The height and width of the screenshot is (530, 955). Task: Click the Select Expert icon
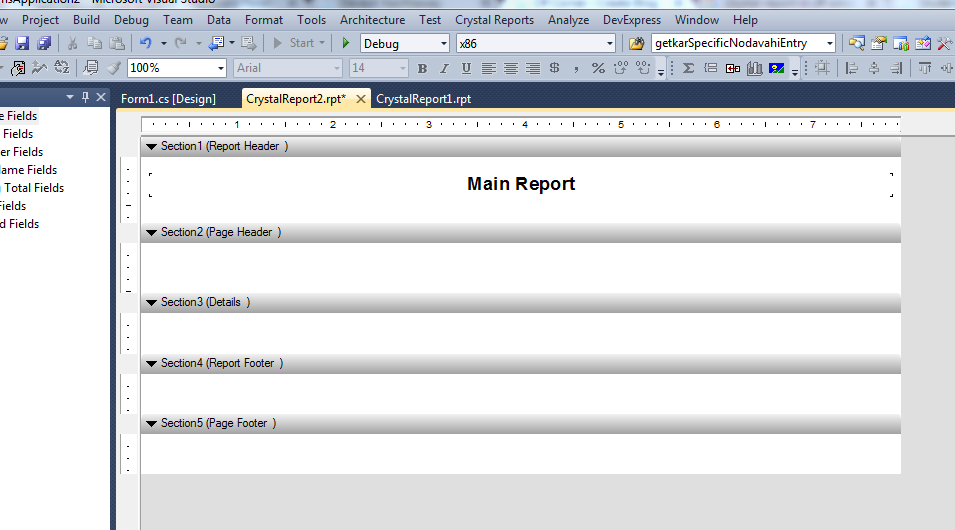18,68
